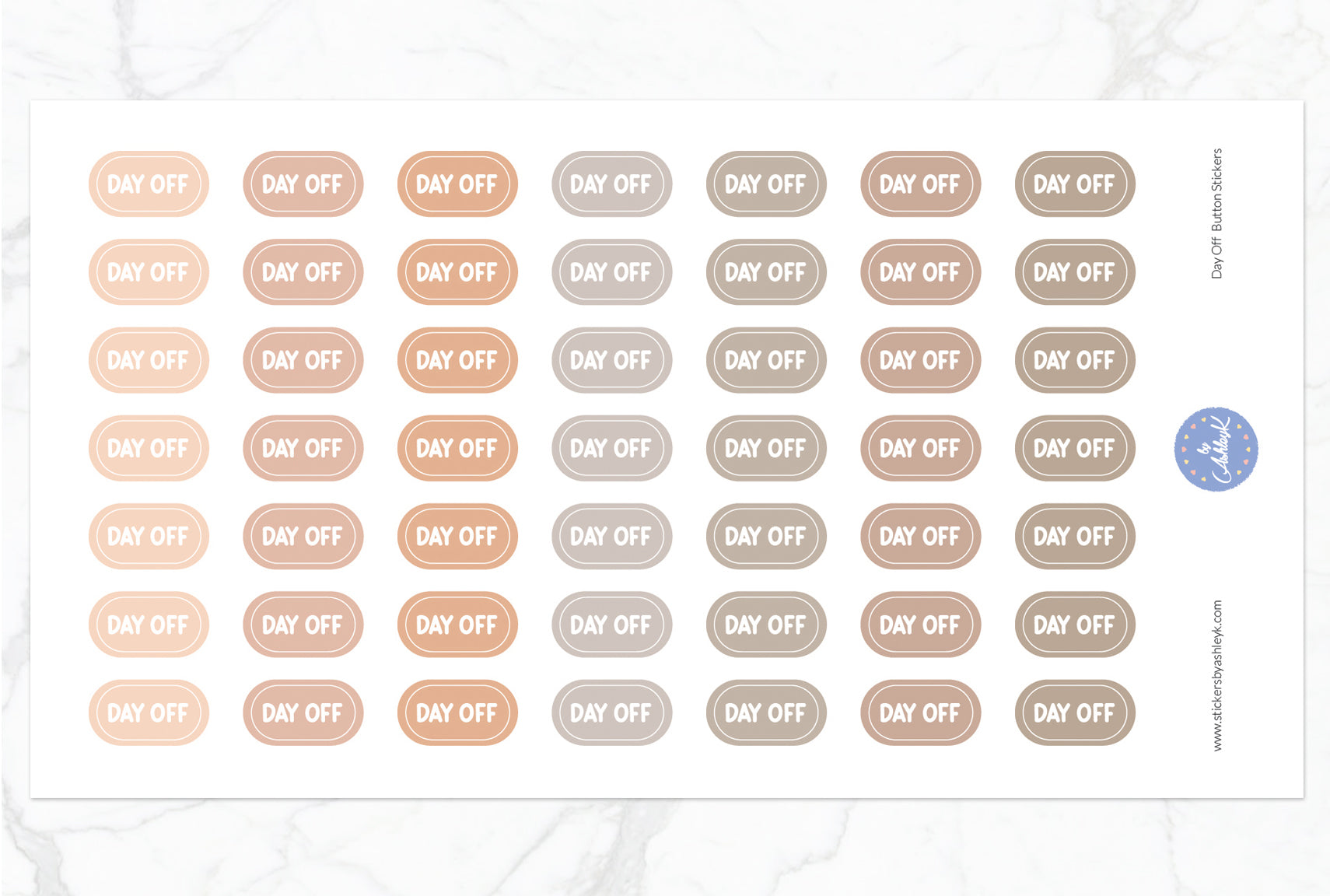This screenshot has width=1330, height=896.
Task: Click the top-row pale gray DAY OFF sticker
Action: pos(611,184)
